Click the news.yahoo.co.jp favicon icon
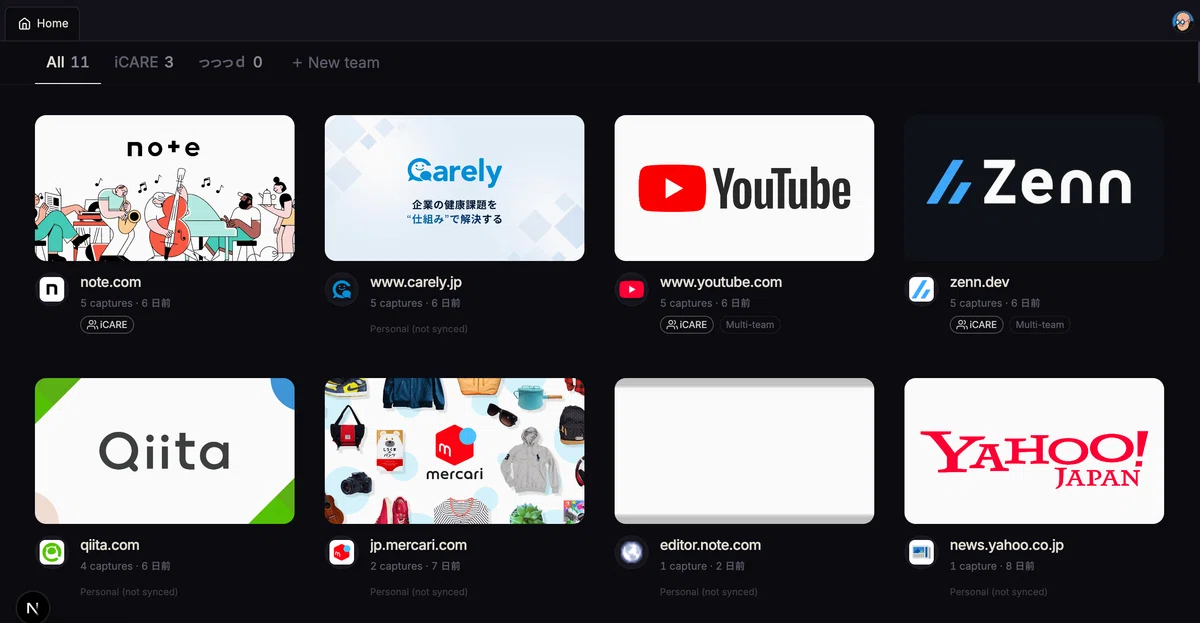The image size is (1200, 623). point(921,552)
